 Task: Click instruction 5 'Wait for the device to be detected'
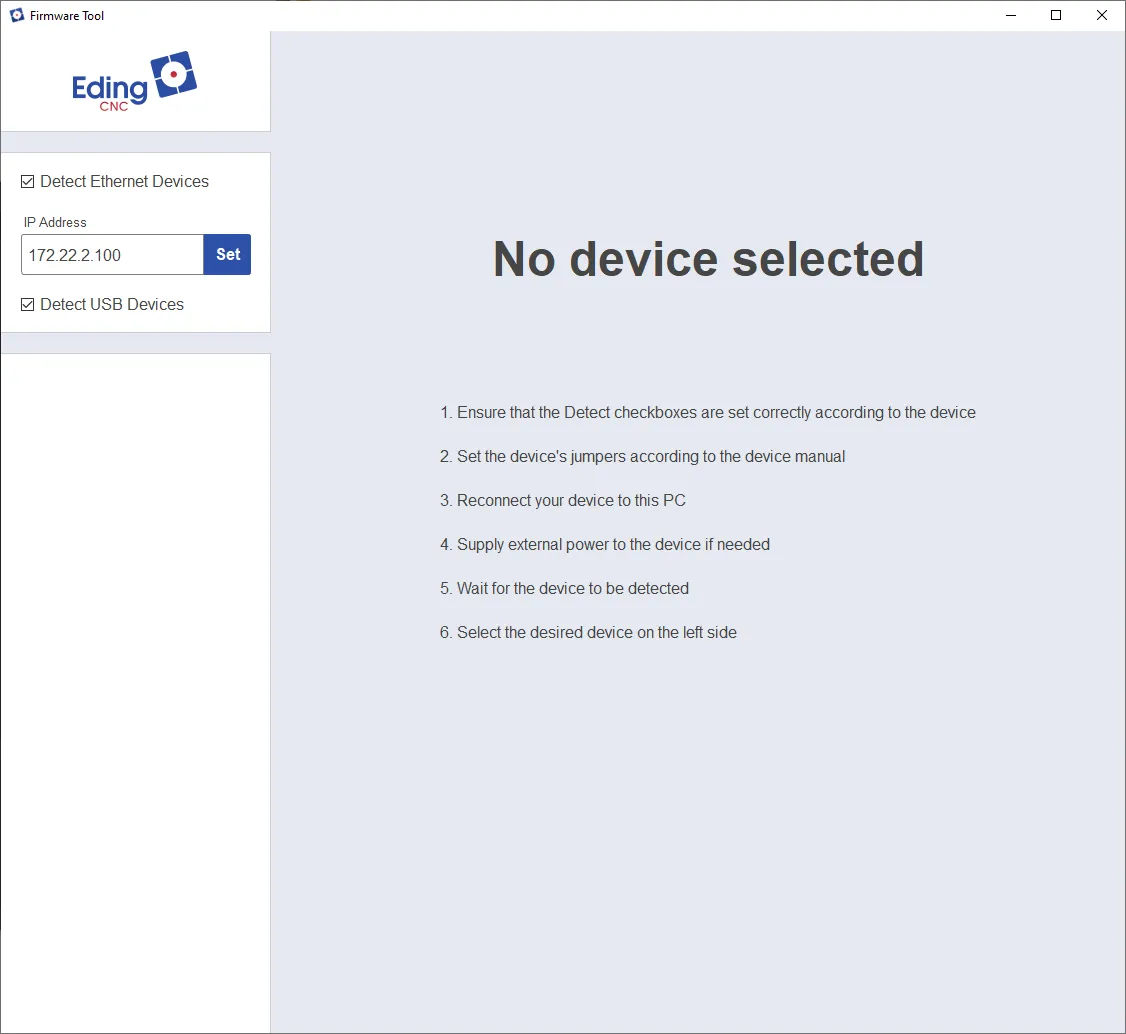tap(564, 588)
